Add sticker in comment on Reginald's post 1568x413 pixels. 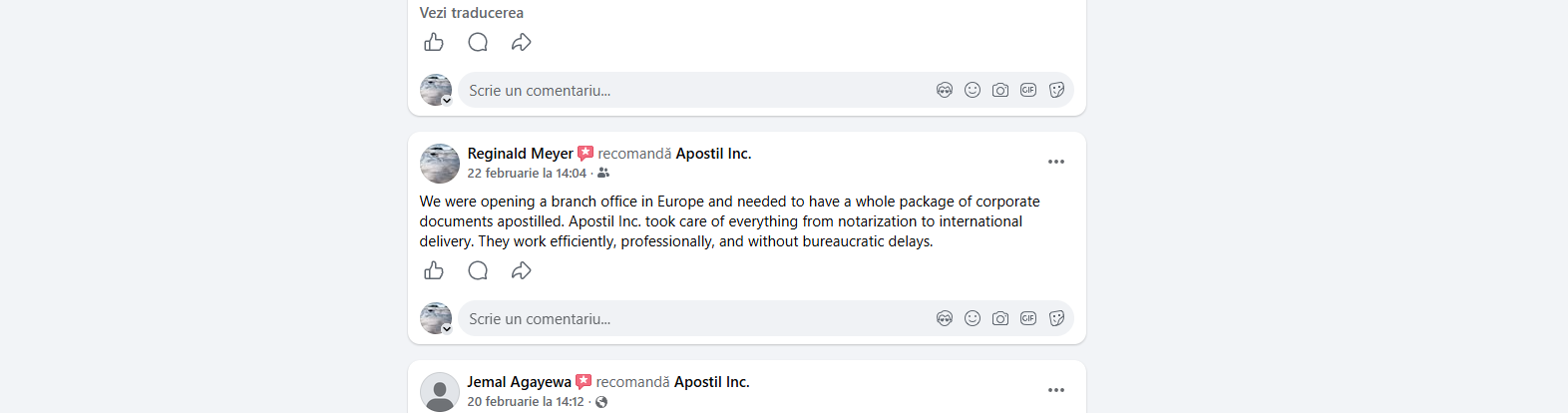point(1056,318)
